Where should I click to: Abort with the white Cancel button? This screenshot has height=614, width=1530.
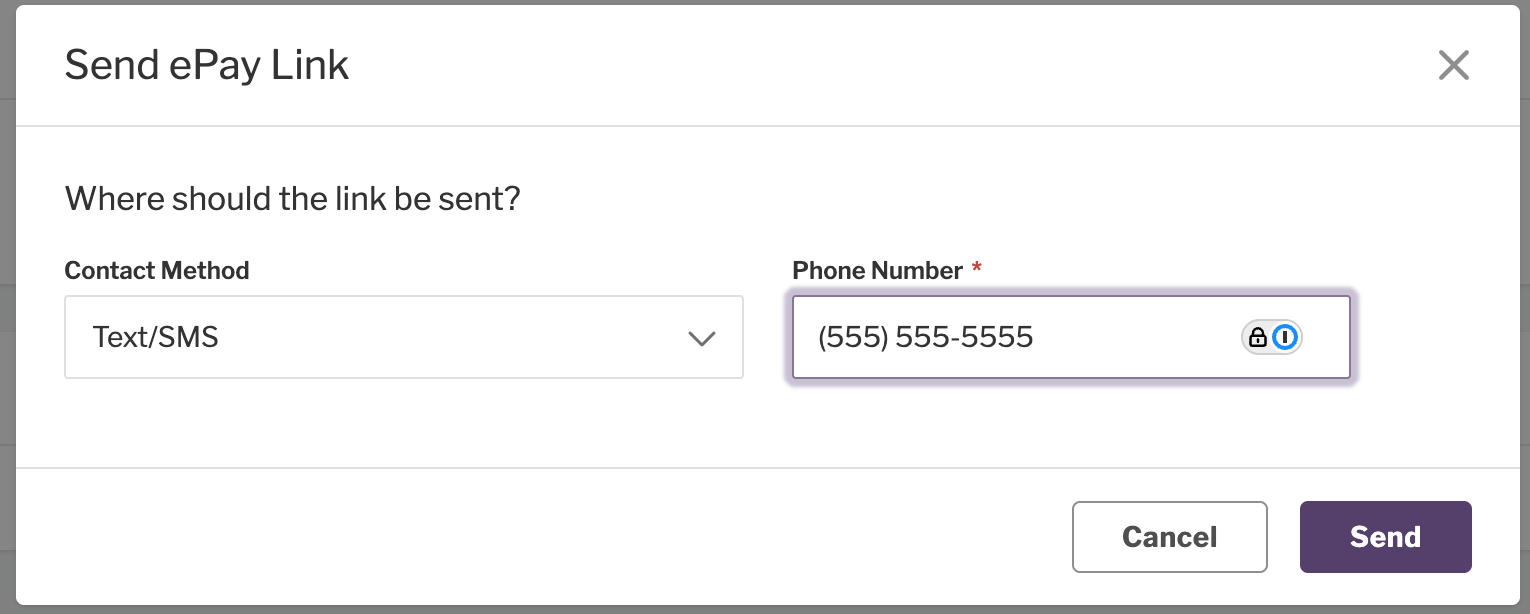(1170, 537)
